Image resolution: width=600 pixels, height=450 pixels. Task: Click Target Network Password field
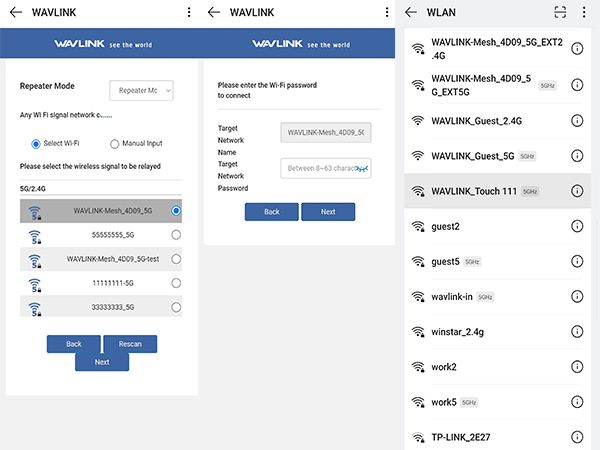point(326,168)
